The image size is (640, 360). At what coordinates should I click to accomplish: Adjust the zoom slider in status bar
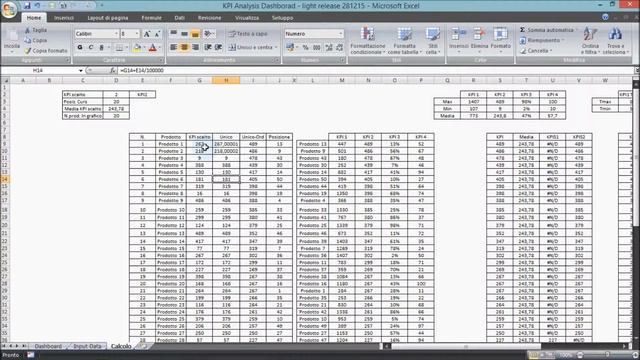tap(607, 355)
